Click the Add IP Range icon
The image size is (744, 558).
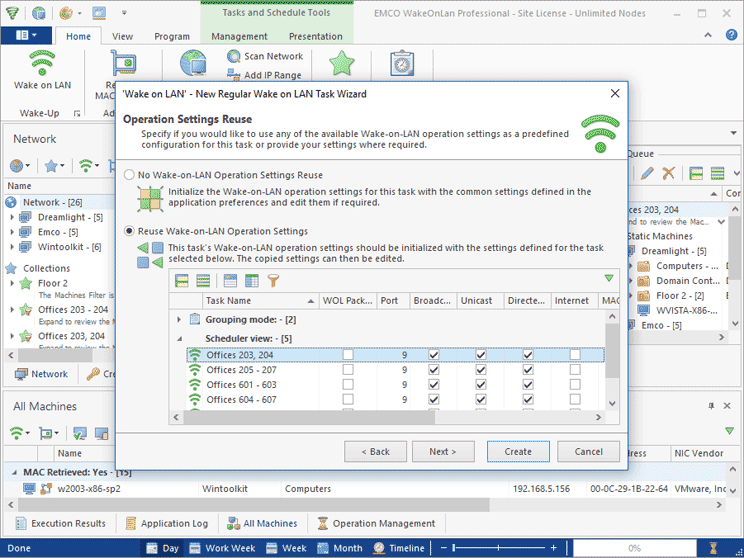233,75
